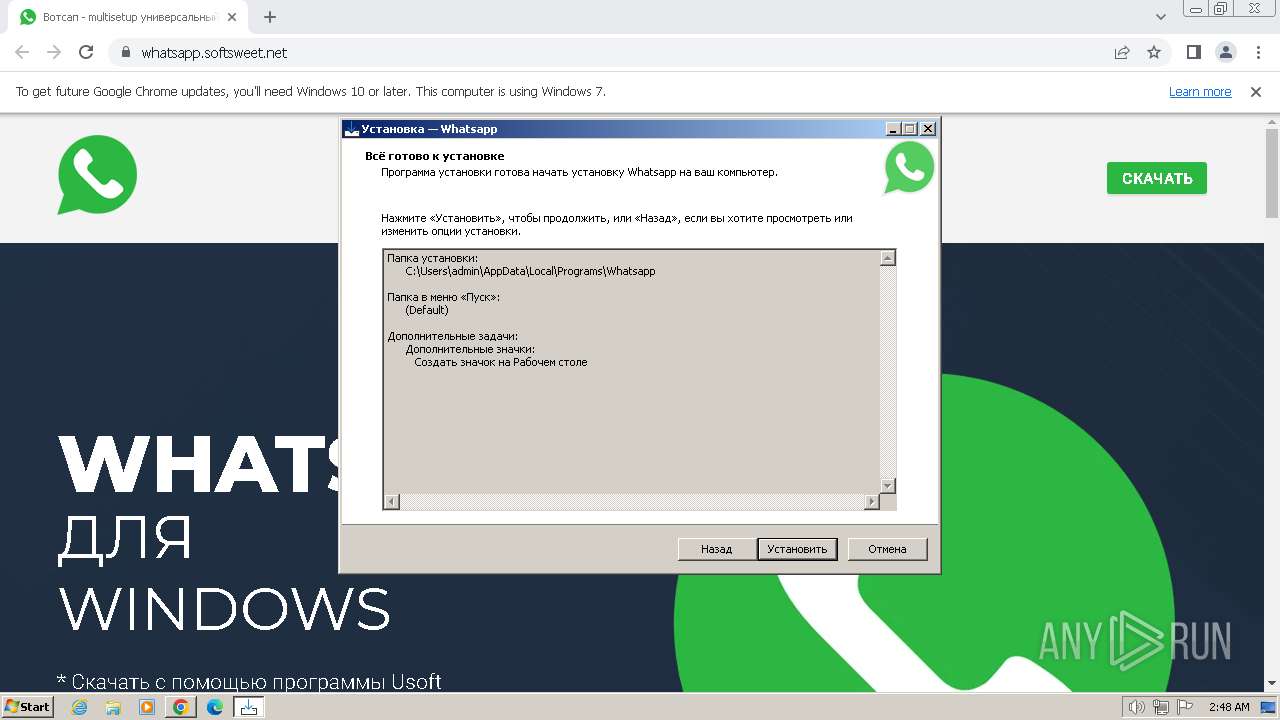Viewport: 1280px width, 720px height.
Task: Click the Отмена button in installer
Action: (x=887, y=549)
